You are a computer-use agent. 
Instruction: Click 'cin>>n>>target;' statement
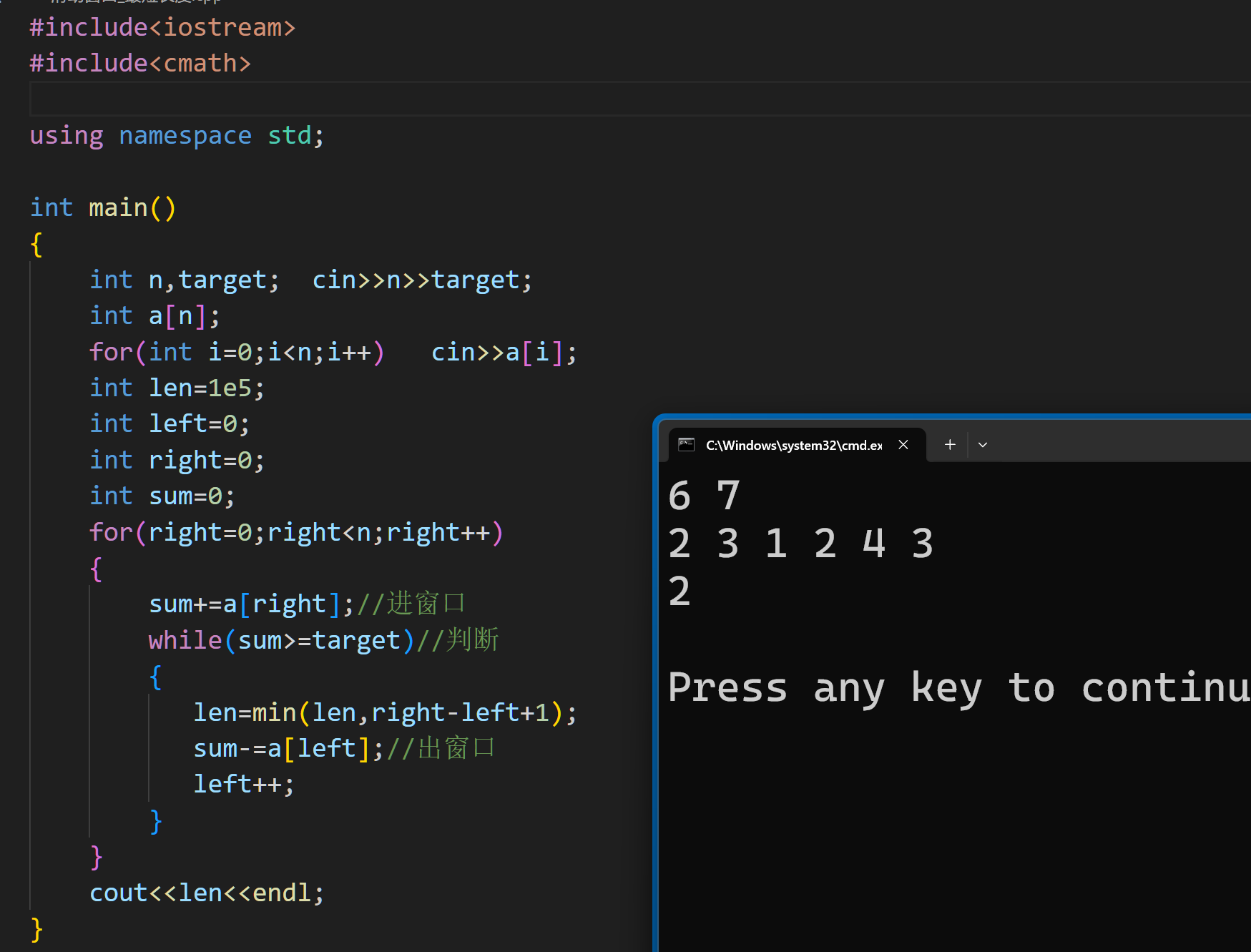(x=422, y=280)
